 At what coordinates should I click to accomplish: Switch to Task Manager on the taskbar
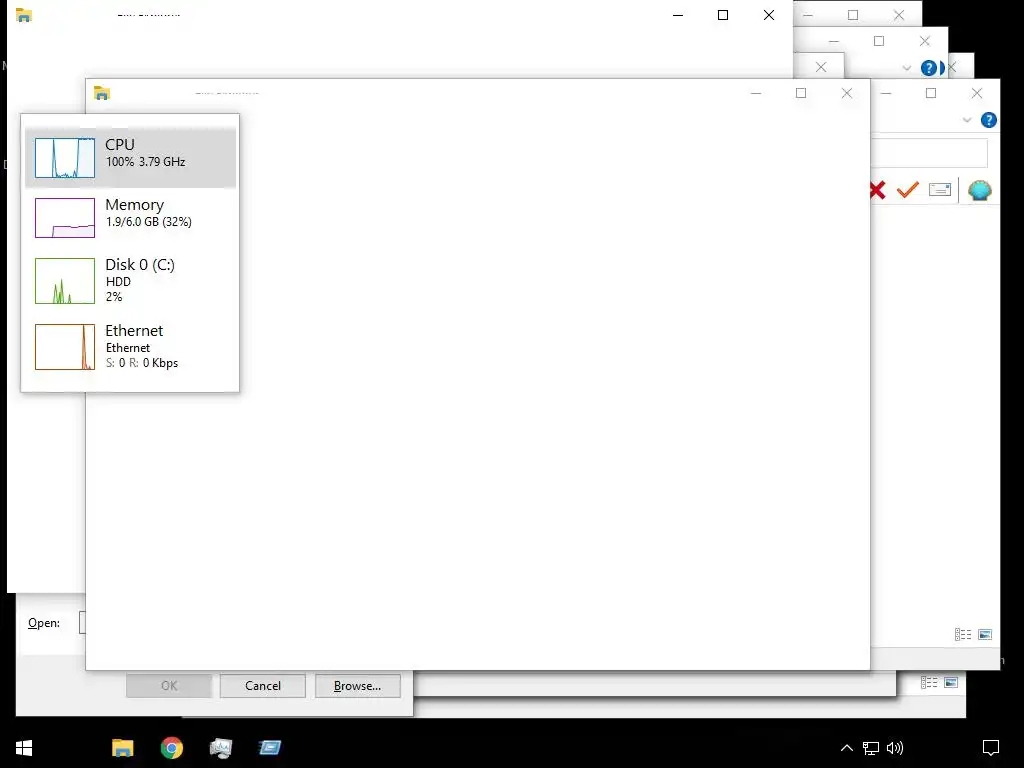pos(221,748)
